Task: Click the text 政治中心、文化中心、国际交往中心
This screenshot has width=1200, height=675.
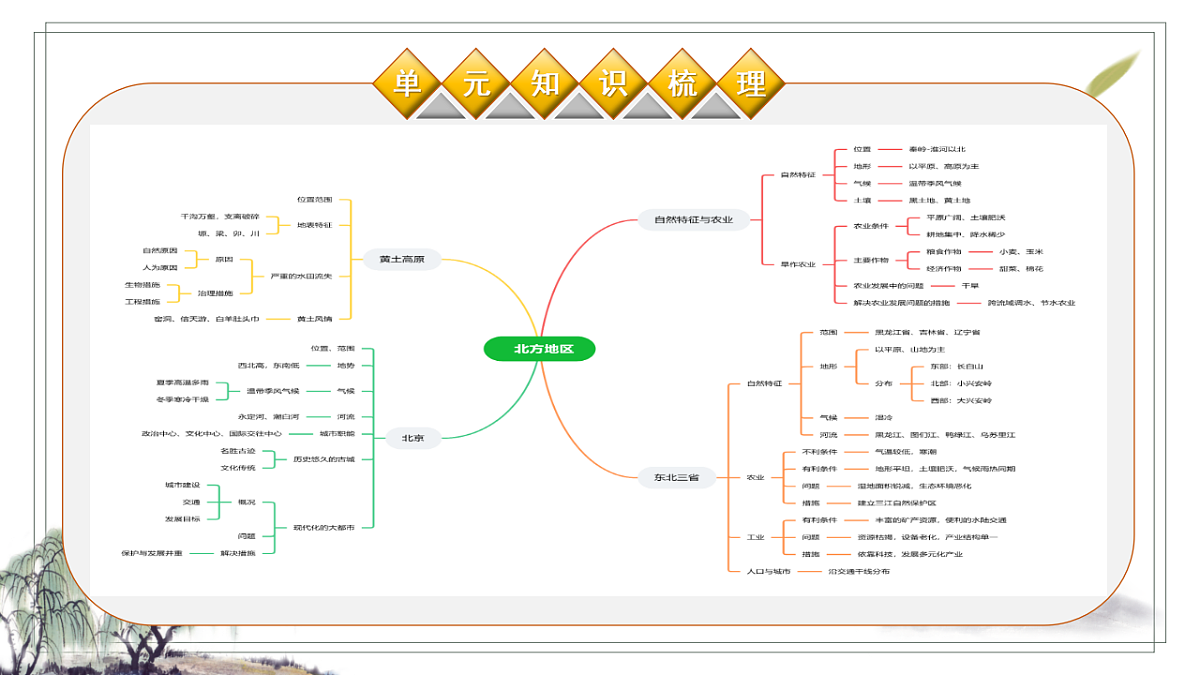Action: click(x=211, y=433)
